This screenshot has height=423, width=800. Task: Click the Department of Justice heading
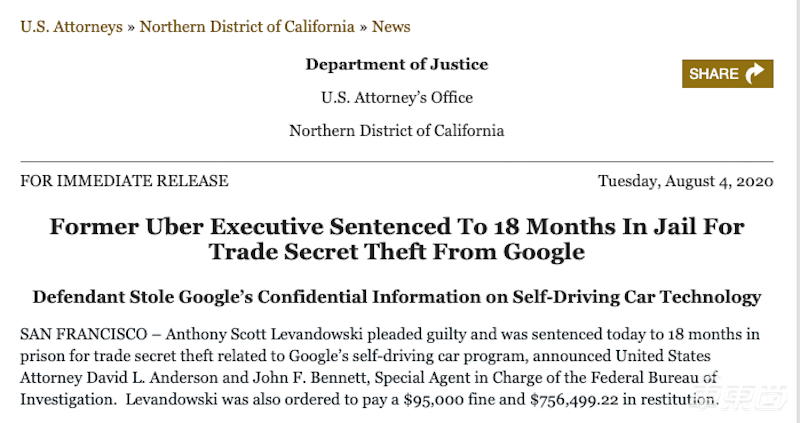coord(397,65)
